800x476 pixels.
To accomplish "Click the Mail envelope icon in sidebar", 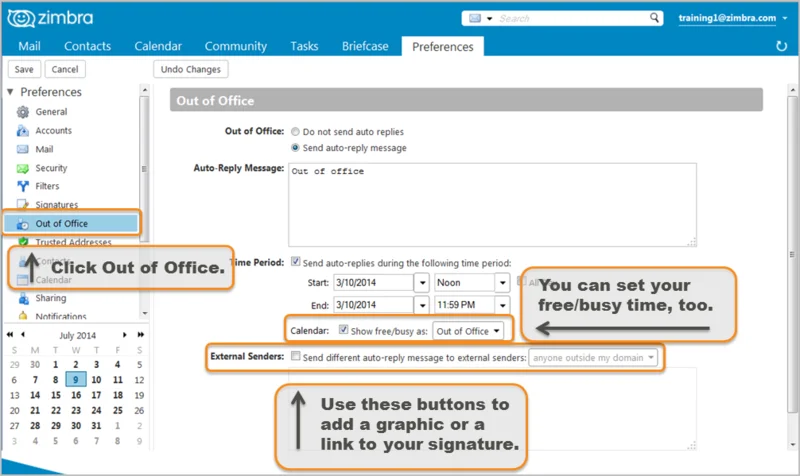I will coord(22,149).
